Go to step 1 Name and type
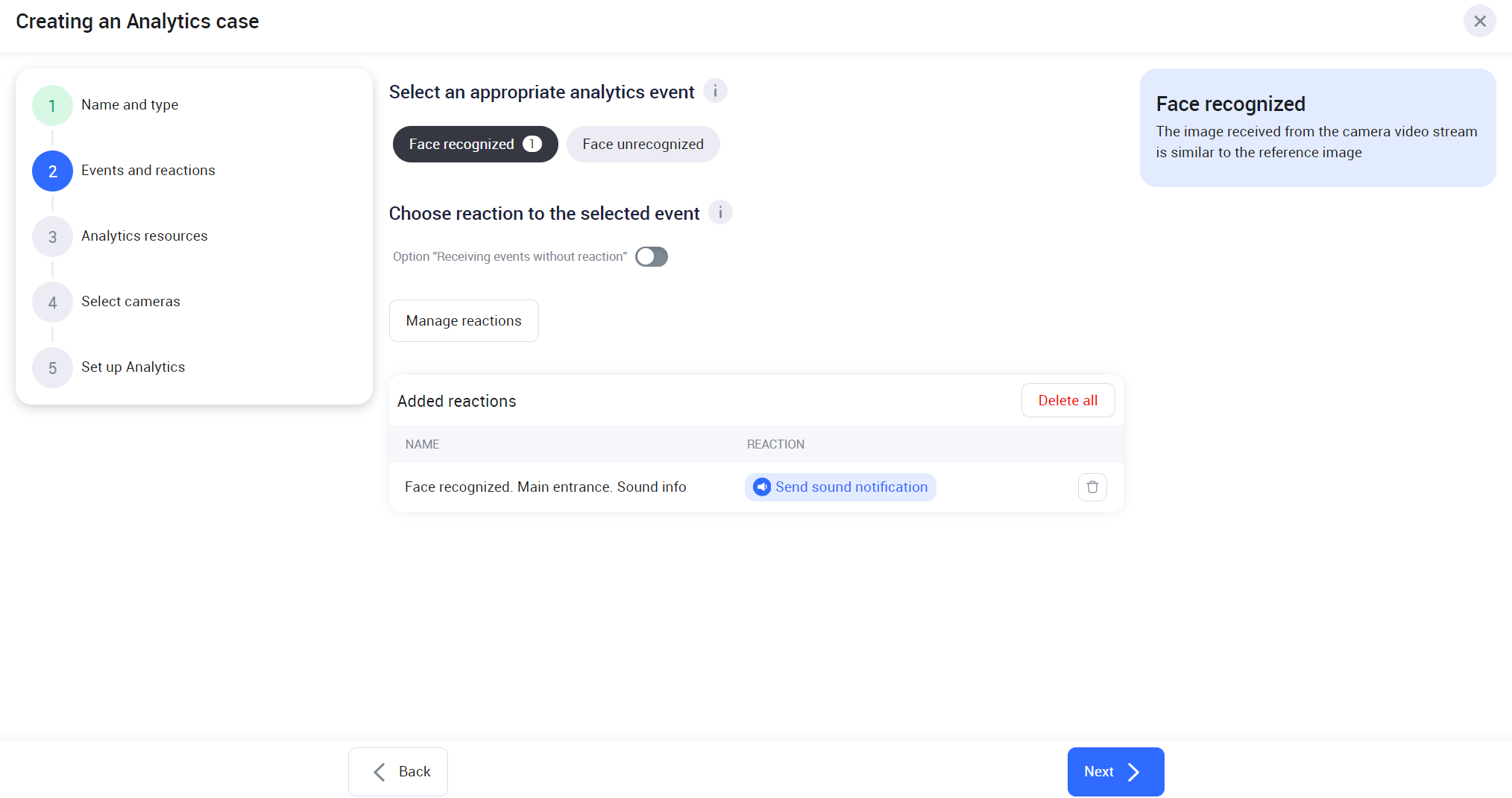Image resolution: width=1512 pixels, height=798 pixels. 130,105
